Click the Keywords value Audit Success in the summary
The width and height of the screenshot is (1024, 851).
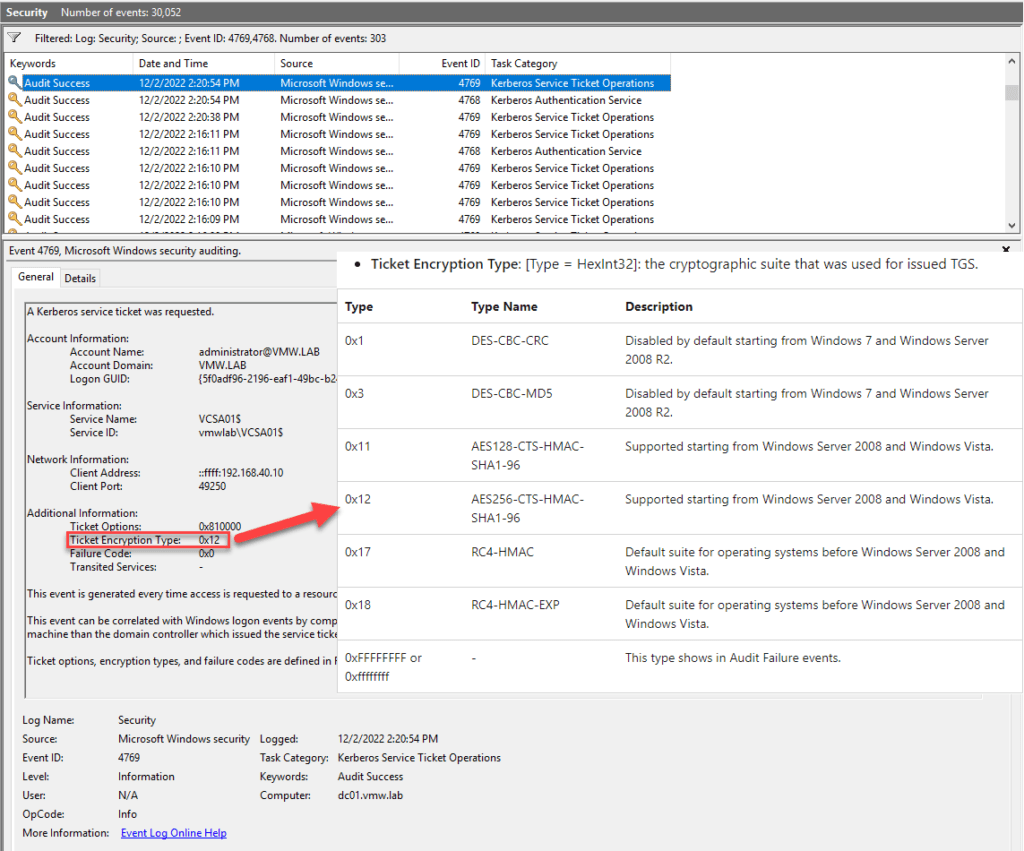370,777
